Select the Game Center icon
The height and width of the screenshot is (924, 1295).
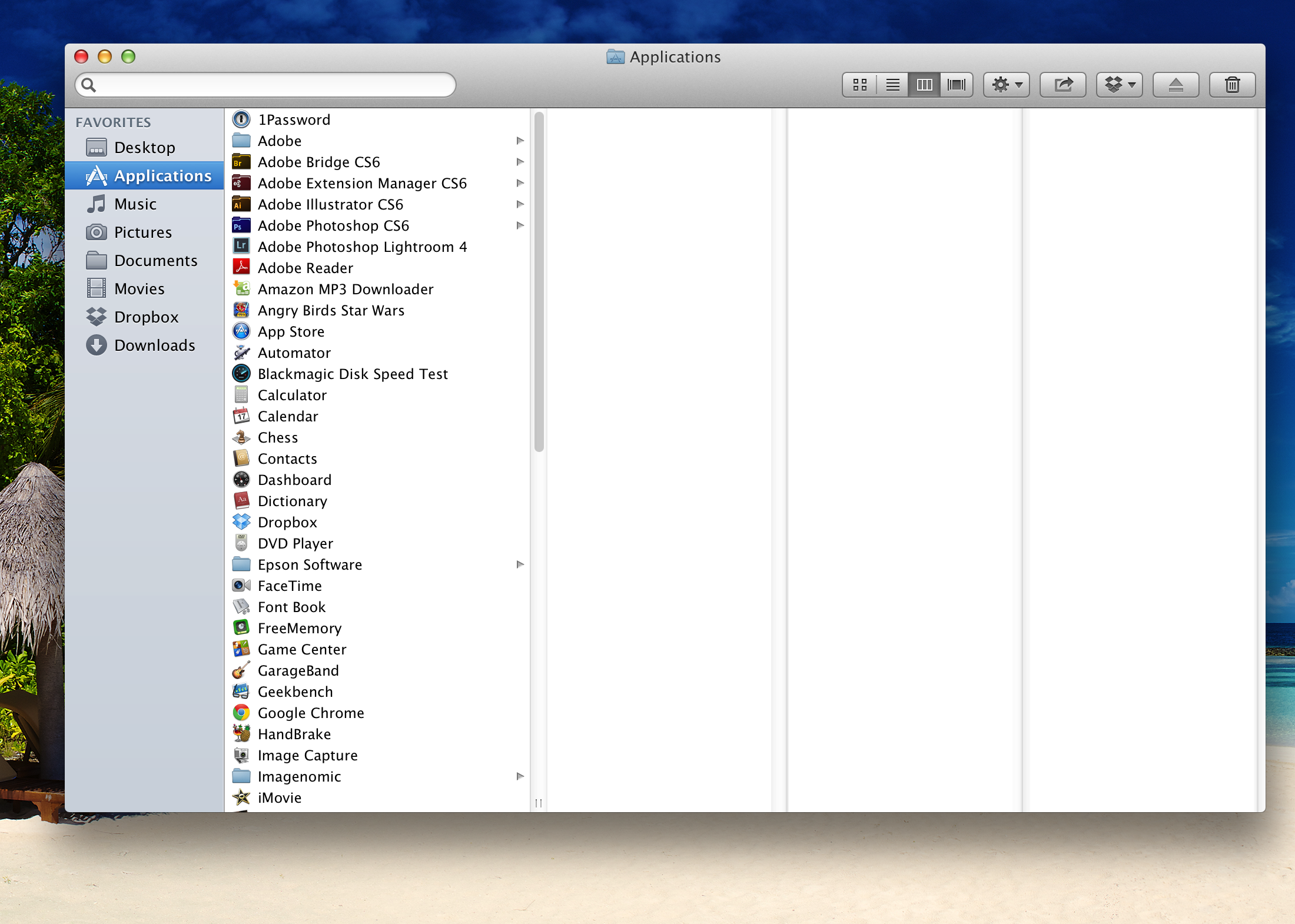pyautogui.click(x=241, y=649)
